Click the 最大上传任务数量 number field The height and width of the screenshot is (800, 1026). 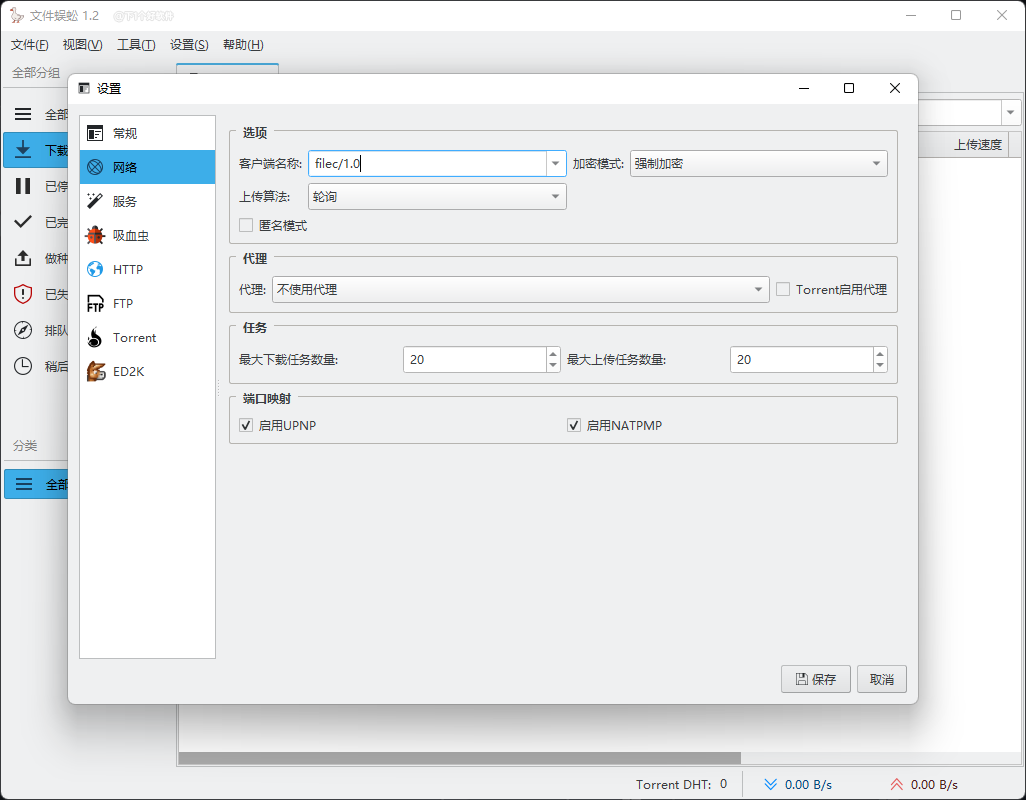802,359
